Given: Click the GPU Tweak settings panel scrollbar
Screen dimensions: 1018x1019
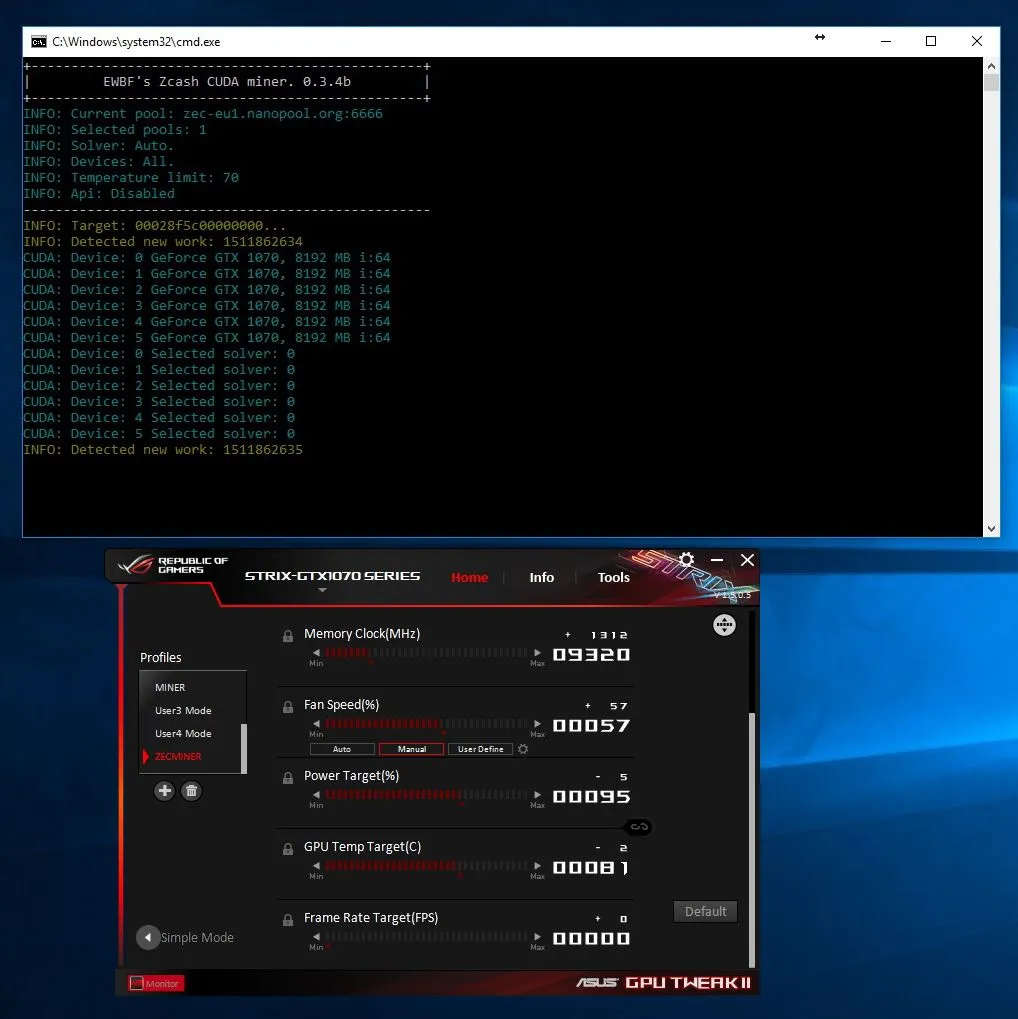Looking at the screenshot, I should (x=752, y=840).
